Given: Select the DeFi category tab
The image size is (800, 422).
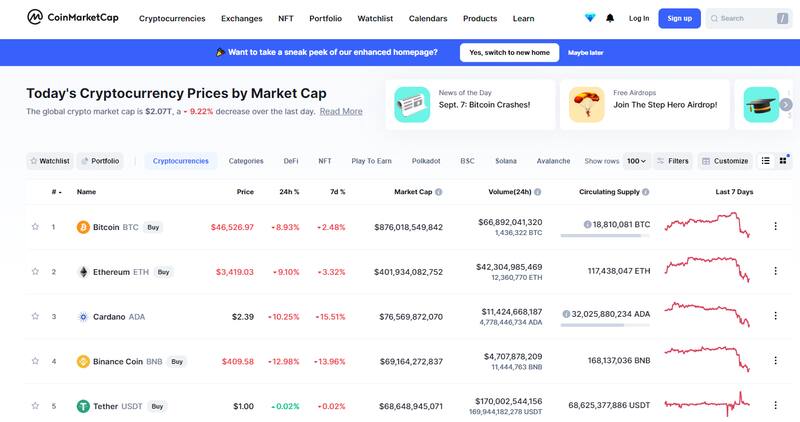Looking at the screenshot, I should [291, 160].
